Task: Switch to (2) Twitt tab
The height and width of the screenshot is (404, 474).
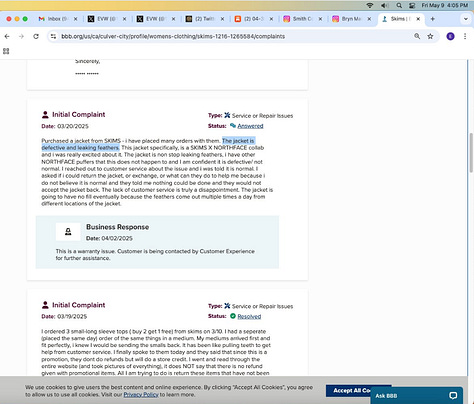Action: coord(205,19)
